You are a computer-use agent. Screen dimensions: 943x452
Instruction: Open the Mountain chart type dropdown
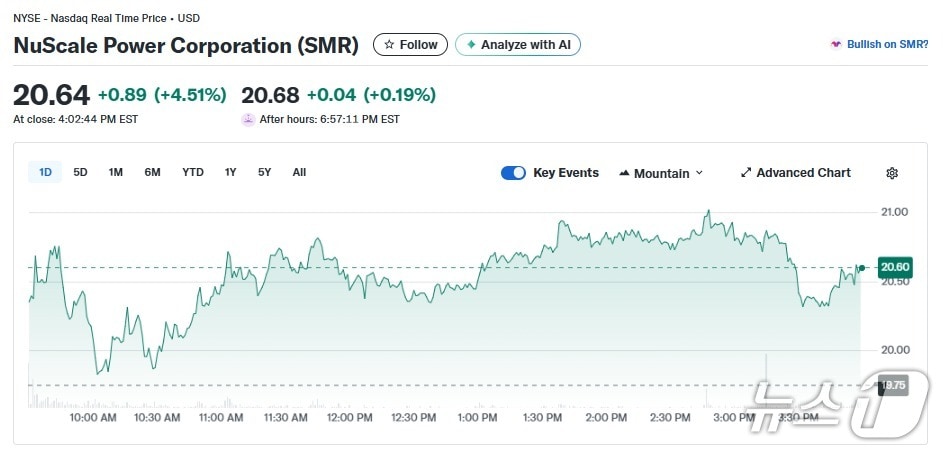coord(661,173)
